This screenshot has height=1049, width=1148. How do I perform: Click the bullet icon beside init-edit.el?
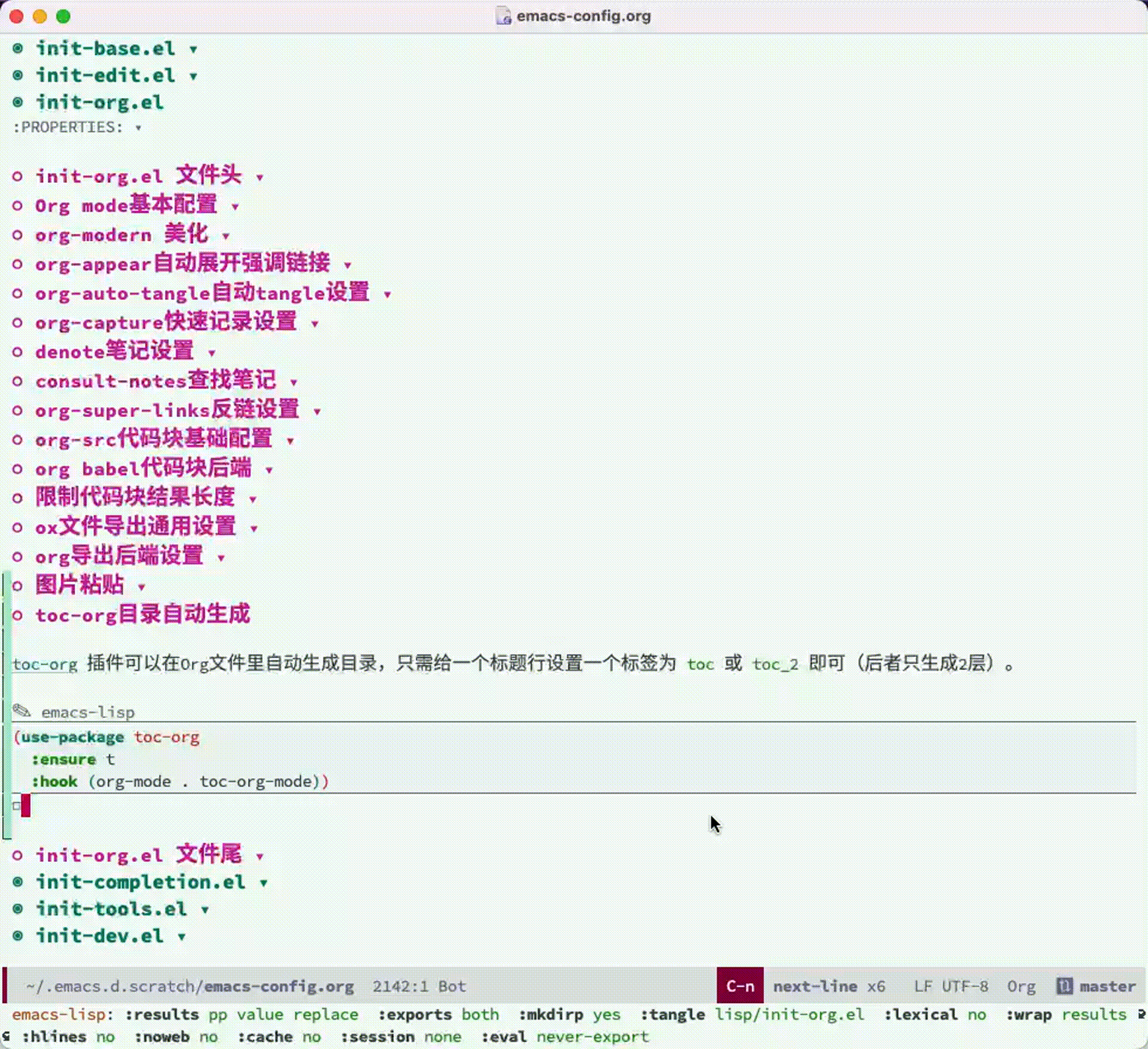click(x=18, y=75)
